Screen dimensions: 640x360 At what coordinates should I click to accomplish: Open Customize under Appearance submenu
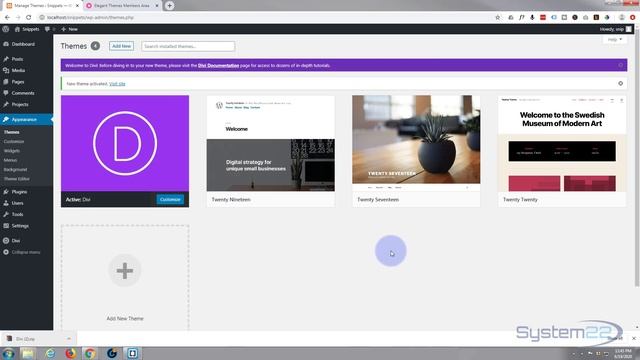tap(14, 142)
